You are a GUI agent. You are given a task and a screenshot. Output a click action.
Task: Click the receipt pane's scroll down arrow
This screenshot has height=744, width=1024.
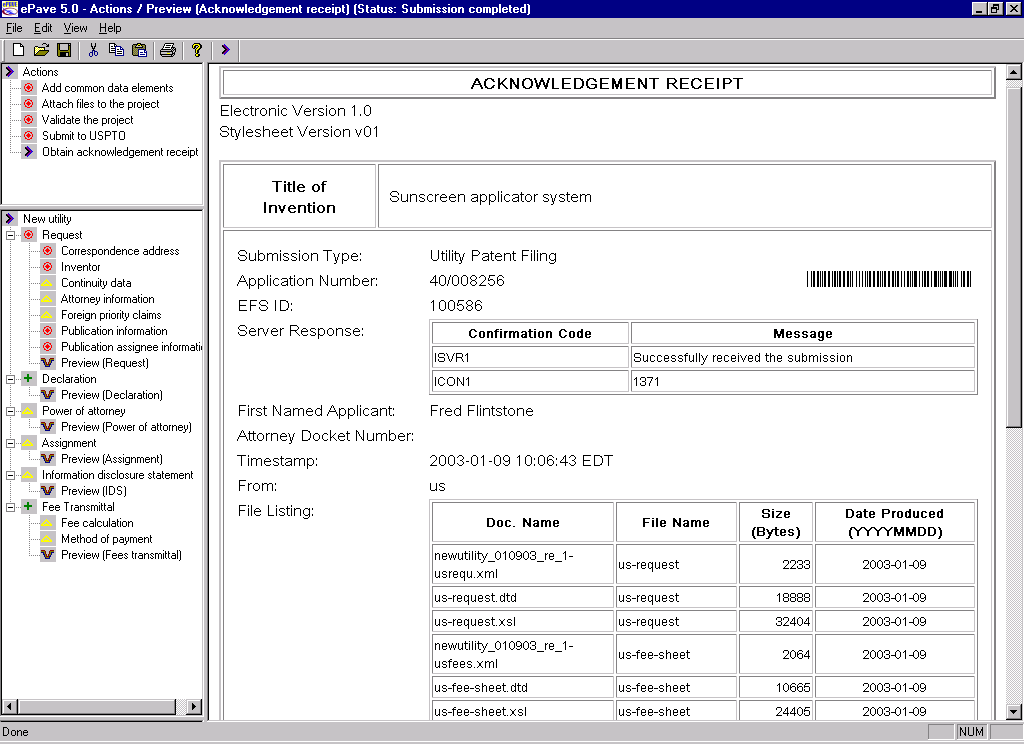pyautogui.click(x=1014, y=711)
